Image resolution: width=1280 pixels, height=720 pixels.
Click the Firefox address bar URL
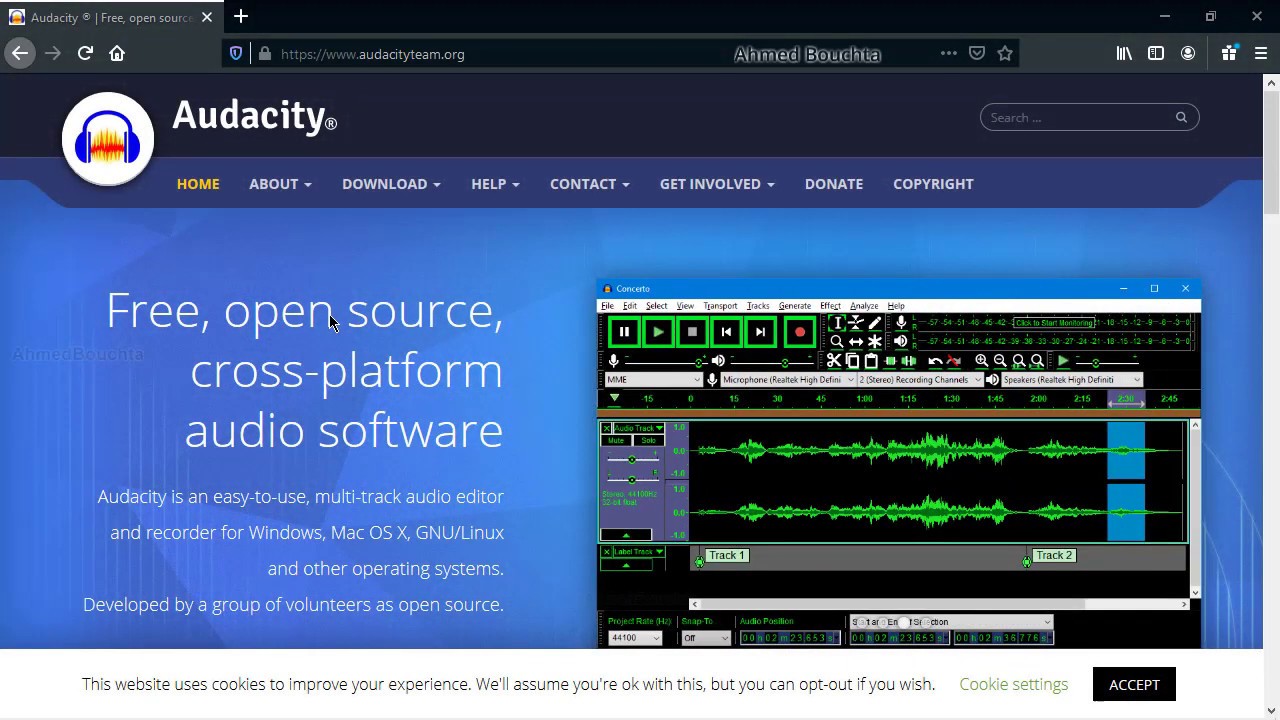point(372,54)
